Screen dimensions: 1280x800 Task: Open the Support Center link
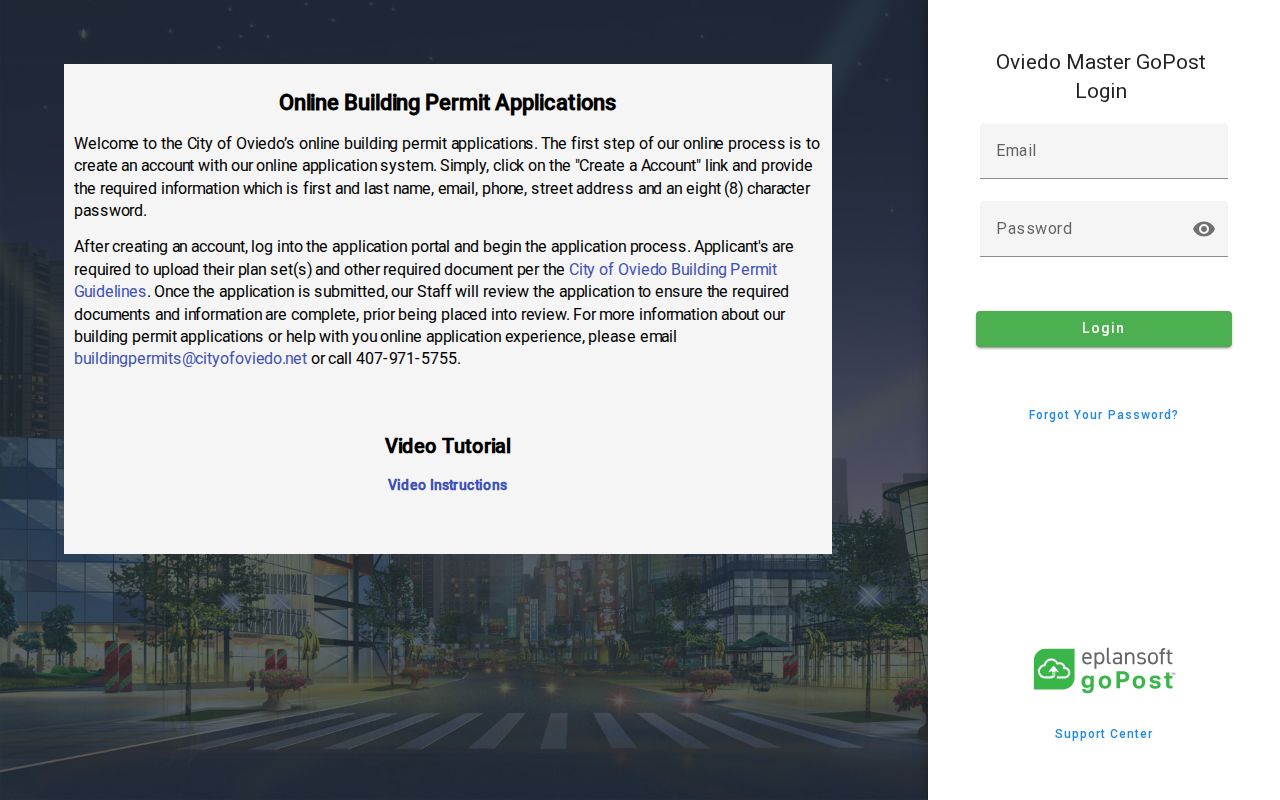point(1104,734)
